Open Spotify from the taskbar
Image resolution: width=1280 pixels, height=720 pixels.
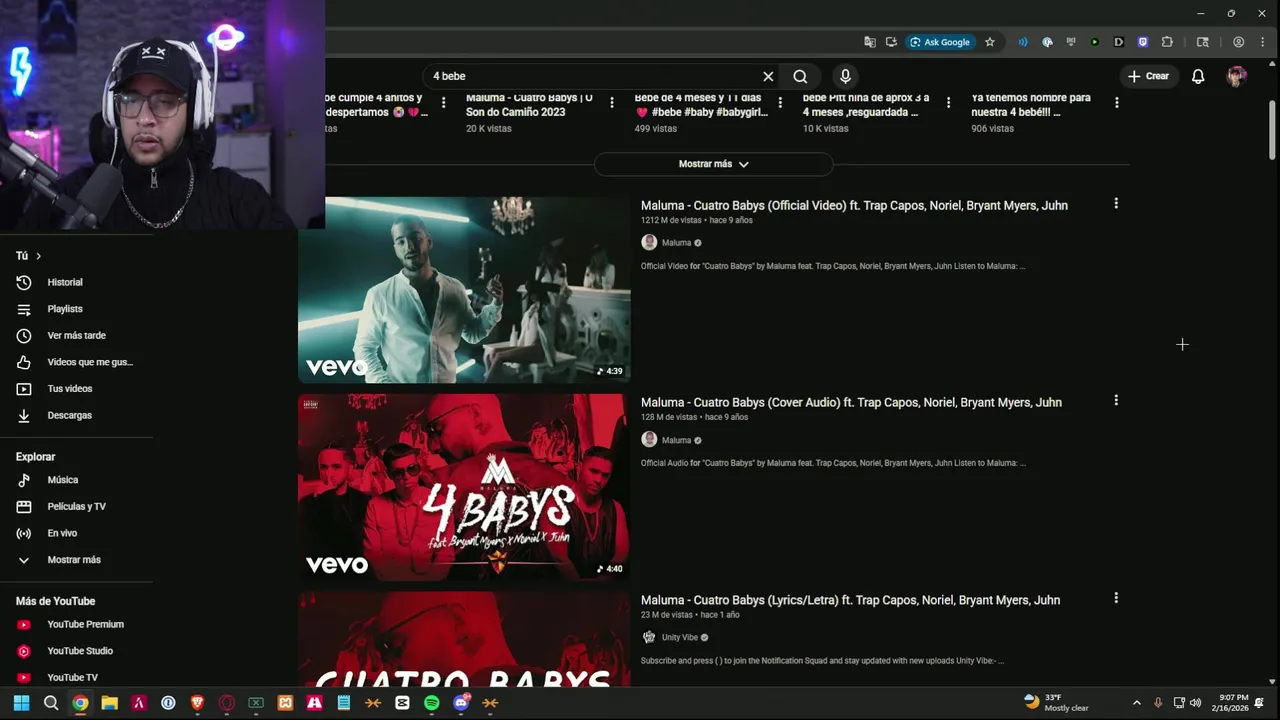[x=431, y=703]
